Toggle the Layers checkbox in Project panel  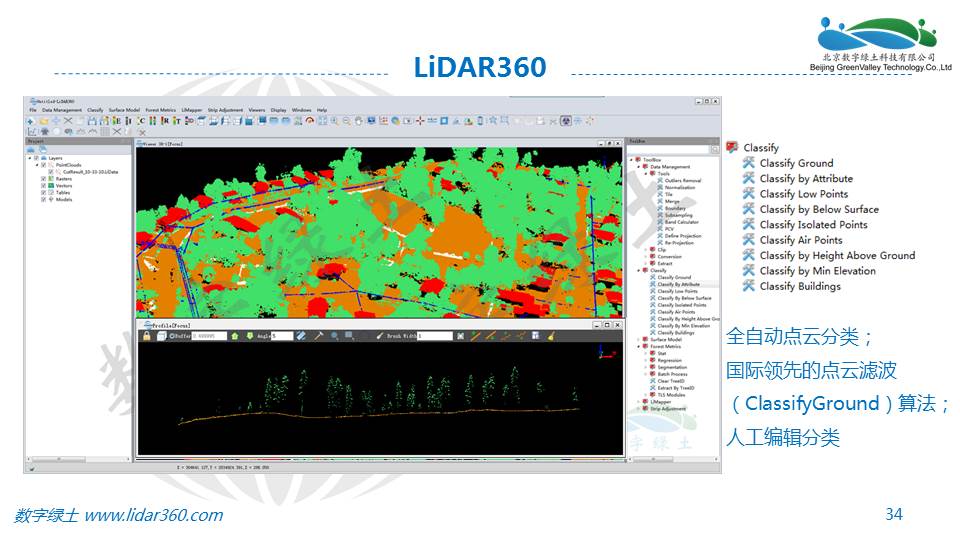click(x=36, y=158)
